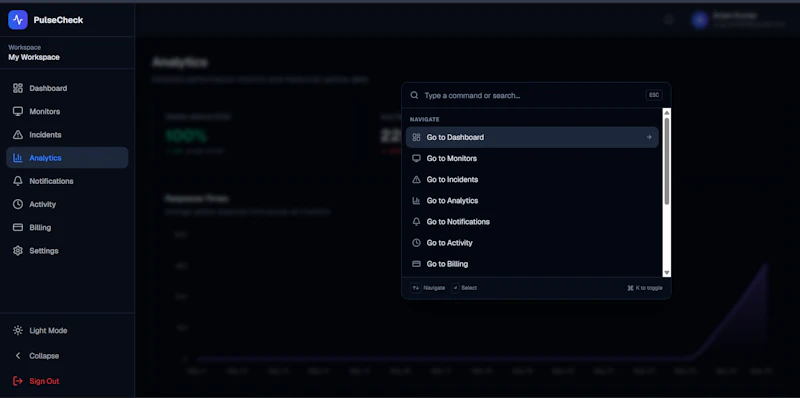Click the clock icon beside Go to Activity

(416, 243)
